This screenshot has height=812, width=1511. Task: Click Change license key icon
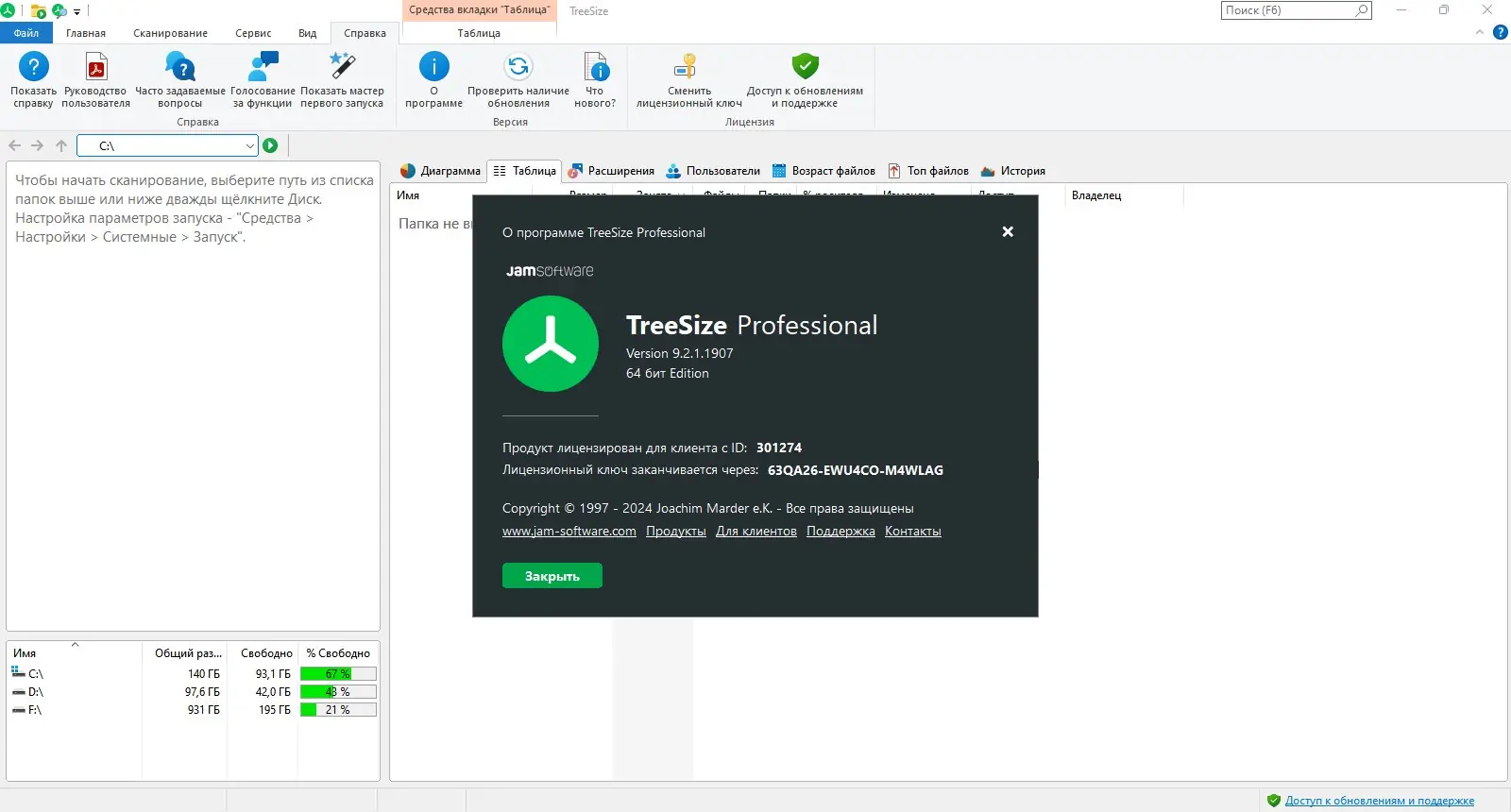[687, 67]
